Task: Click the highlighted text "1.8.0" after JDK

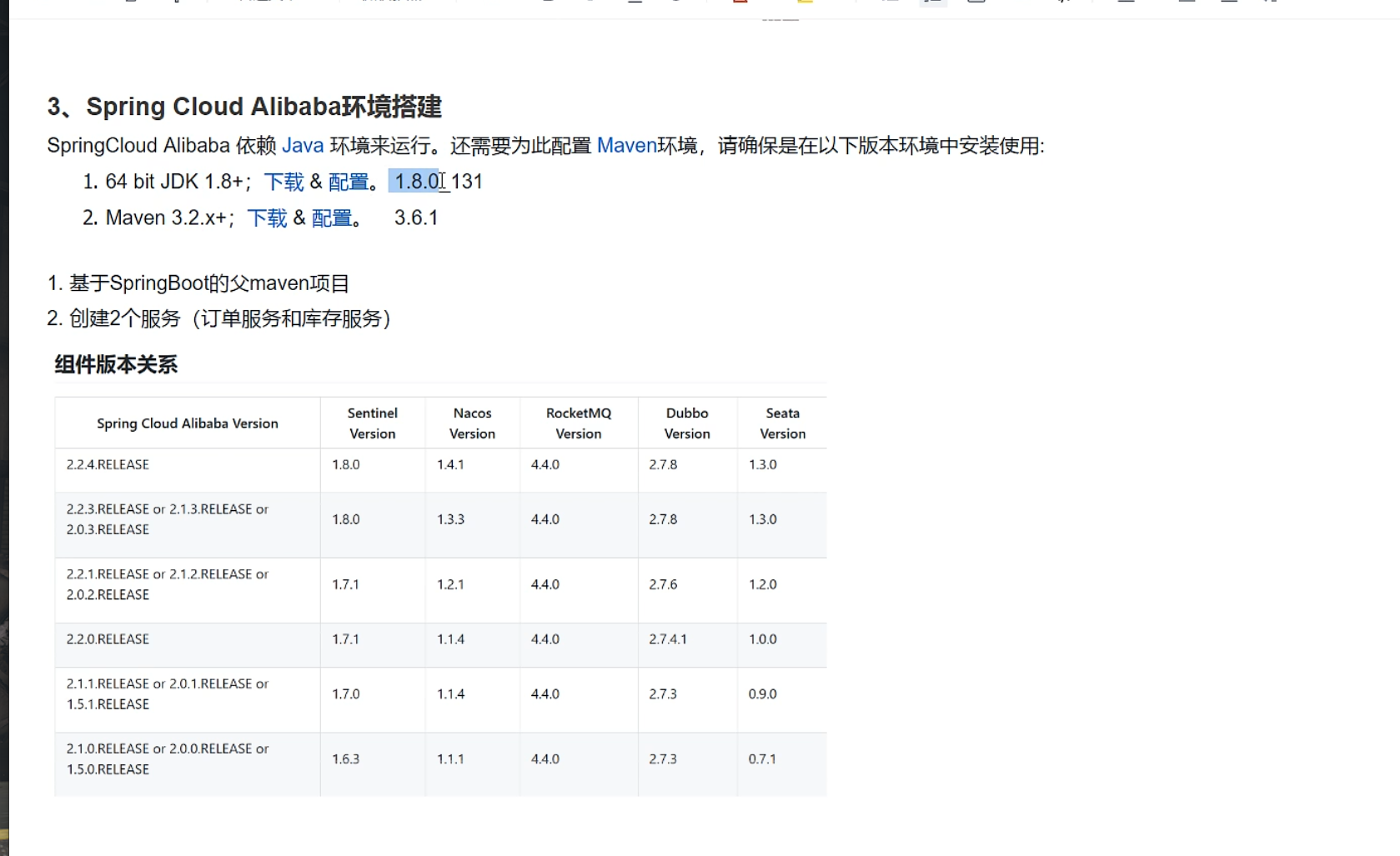Action: 415,182
